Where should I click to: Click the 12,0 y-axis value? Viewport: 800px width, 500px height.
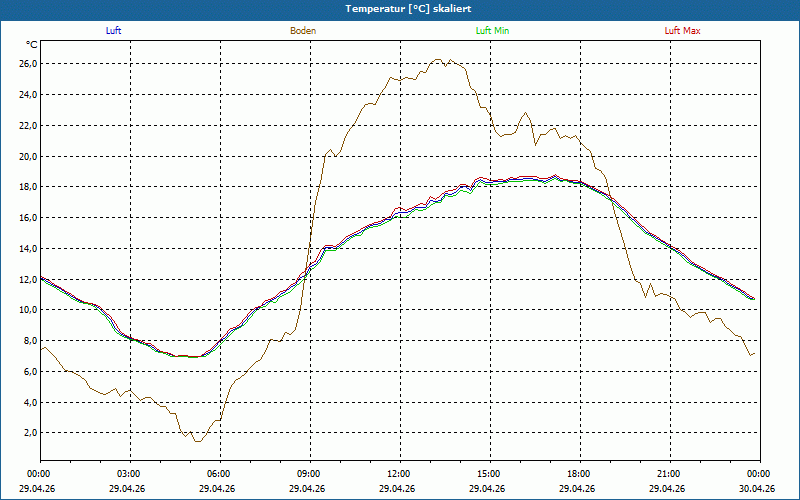pos(28,279)
